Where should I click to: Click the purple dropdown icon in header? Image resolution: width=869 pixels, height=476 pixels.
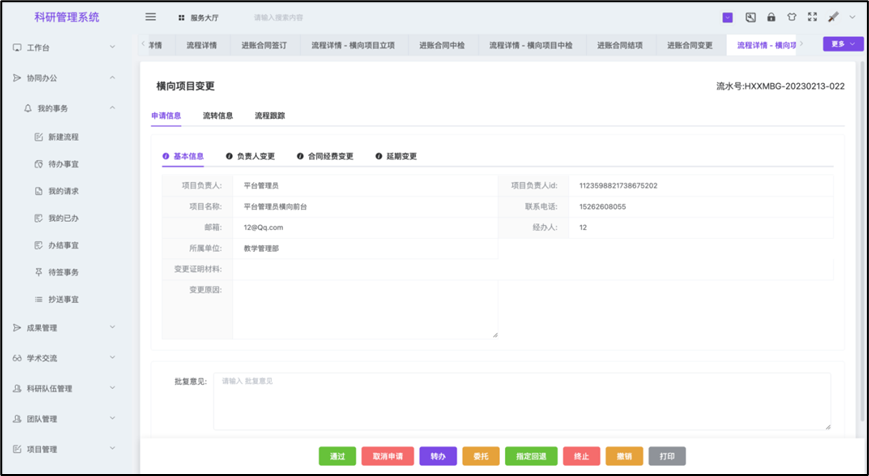click(727, 17)
